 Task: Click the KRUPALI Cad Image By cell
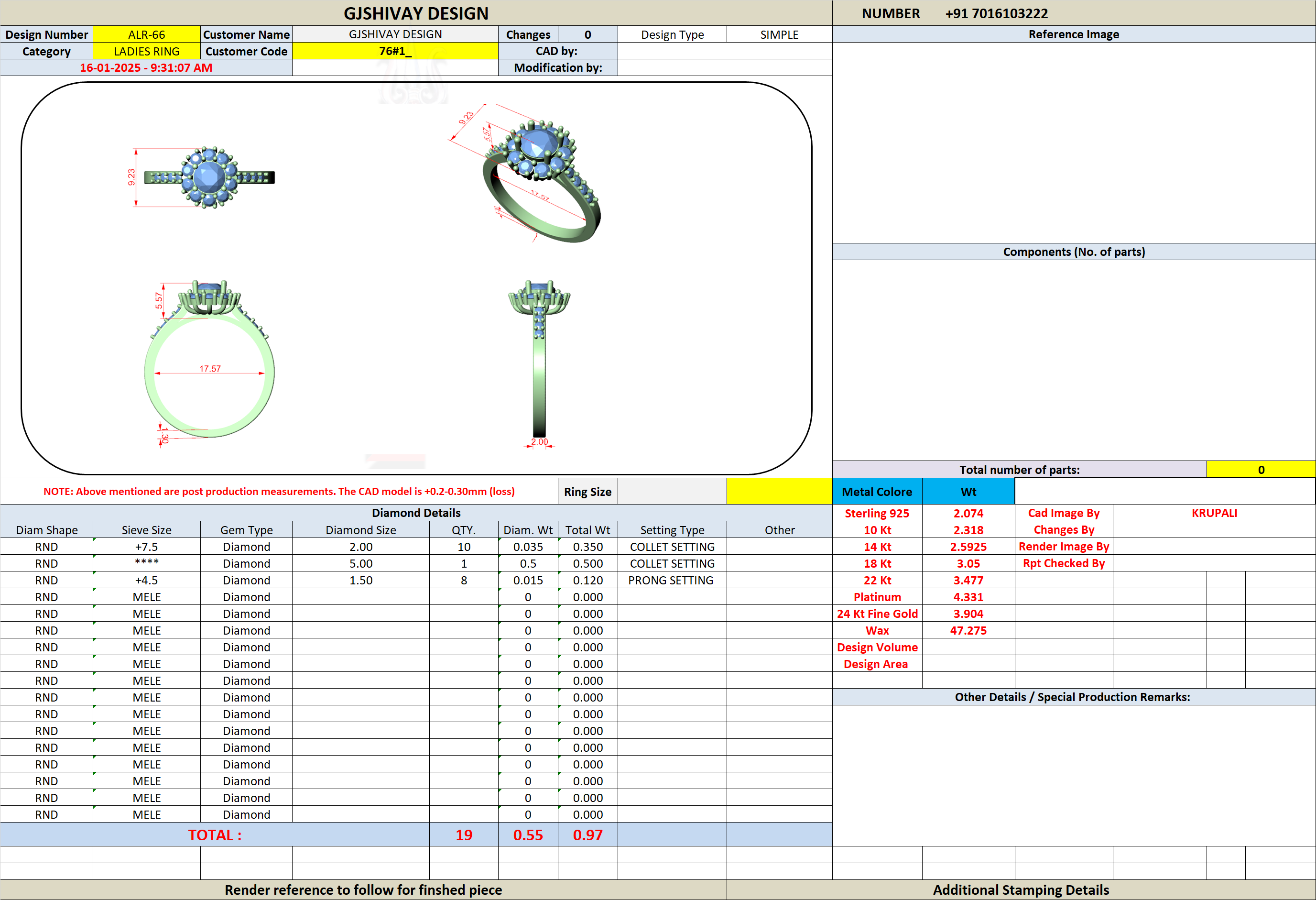[x=1214, y=513]
